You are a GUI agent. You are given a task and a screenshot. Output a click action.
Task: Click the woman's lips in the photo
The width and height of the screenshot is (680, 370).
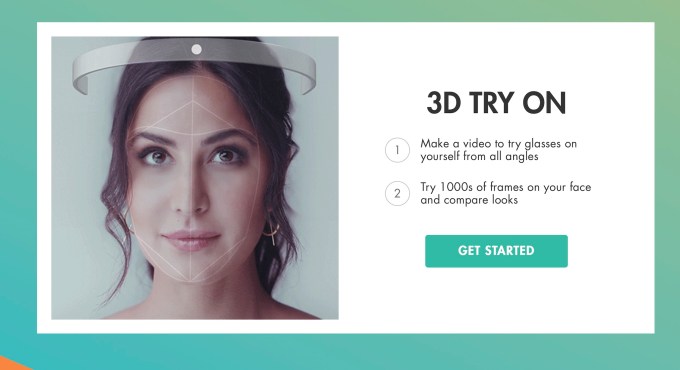[x=191, y=240]
